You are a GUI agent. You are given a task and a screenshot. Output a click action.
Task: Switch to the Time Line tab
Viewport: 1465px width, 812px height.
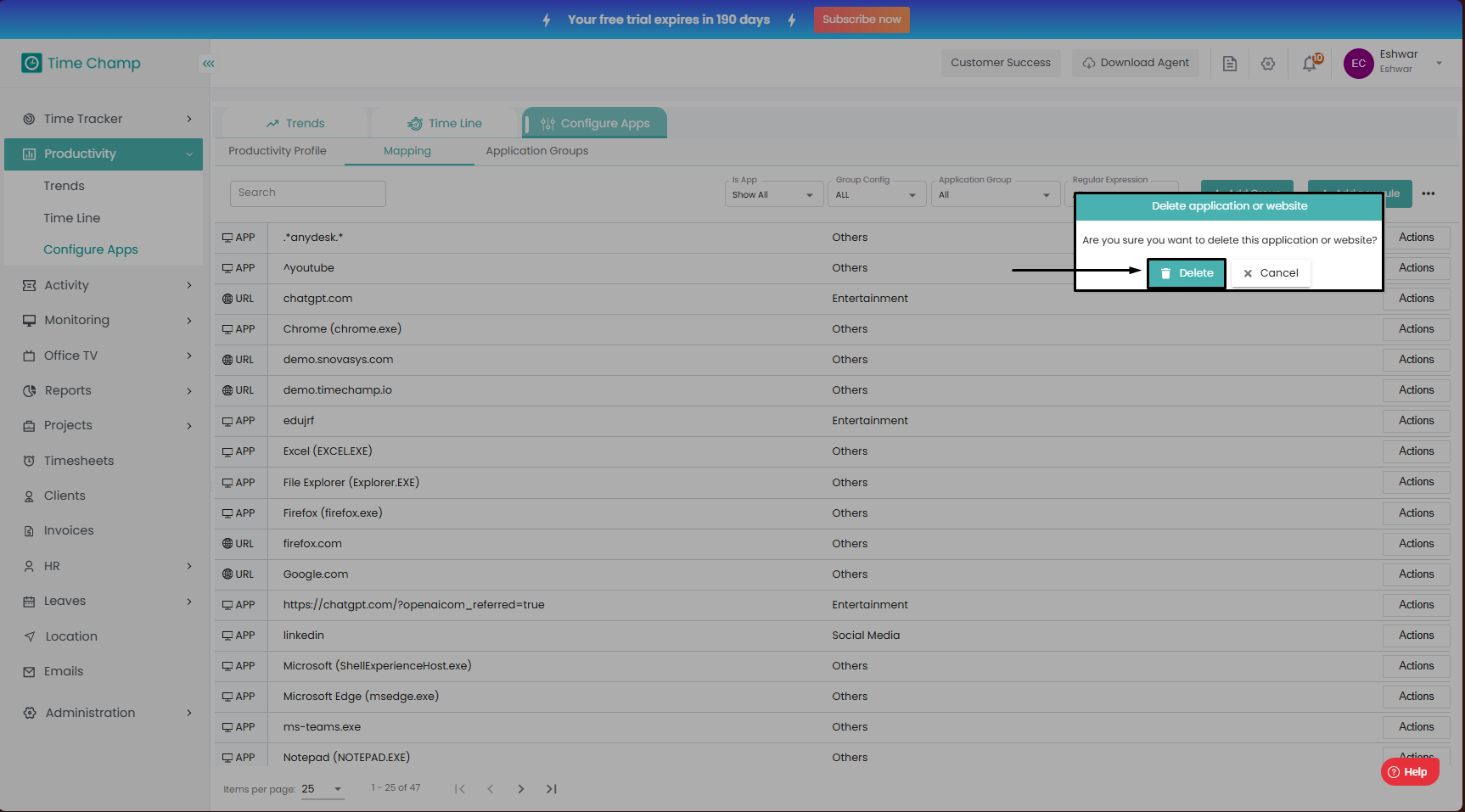445,123
